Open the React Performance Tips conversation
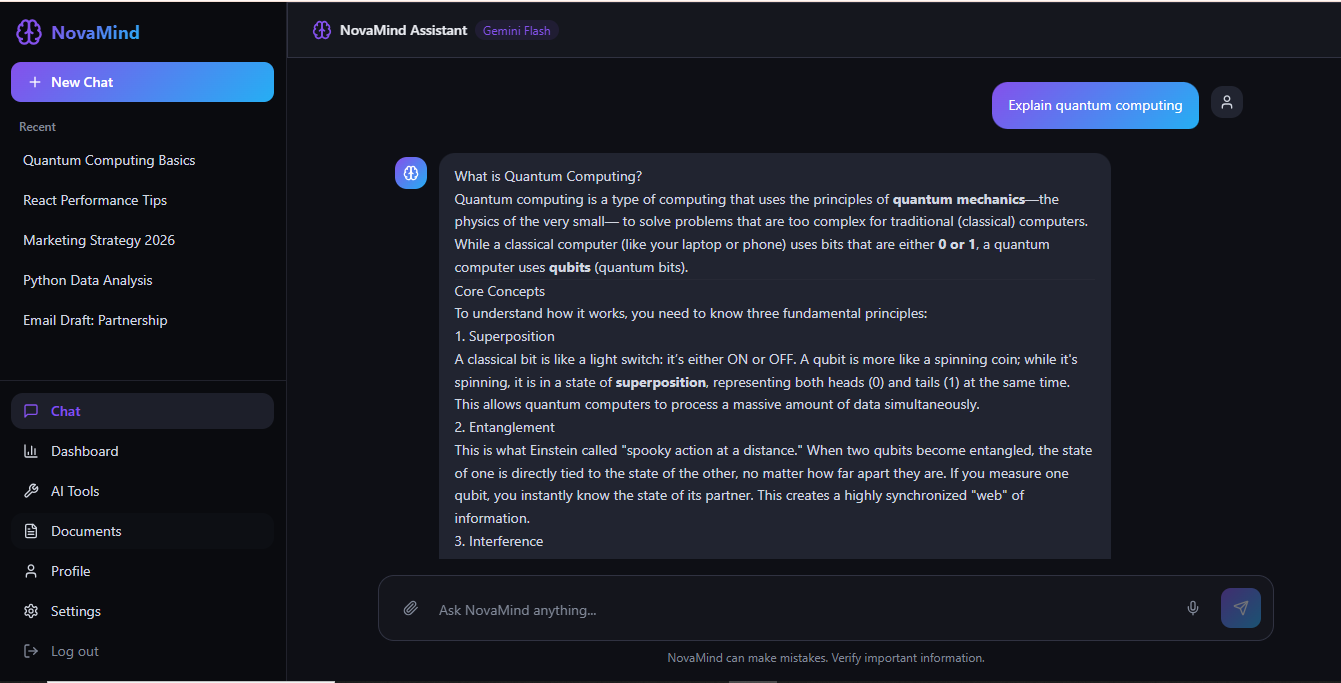Screen dimensions: 1341x683 point(95,200)
